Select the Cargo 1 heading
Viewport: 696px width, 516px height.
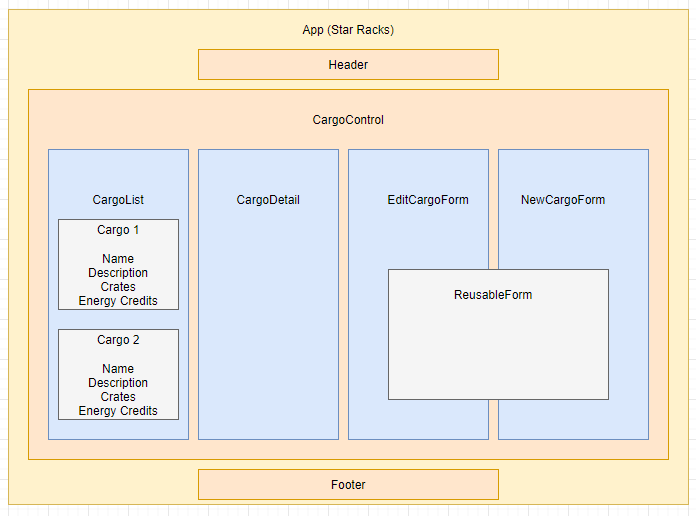coord(118,230)
